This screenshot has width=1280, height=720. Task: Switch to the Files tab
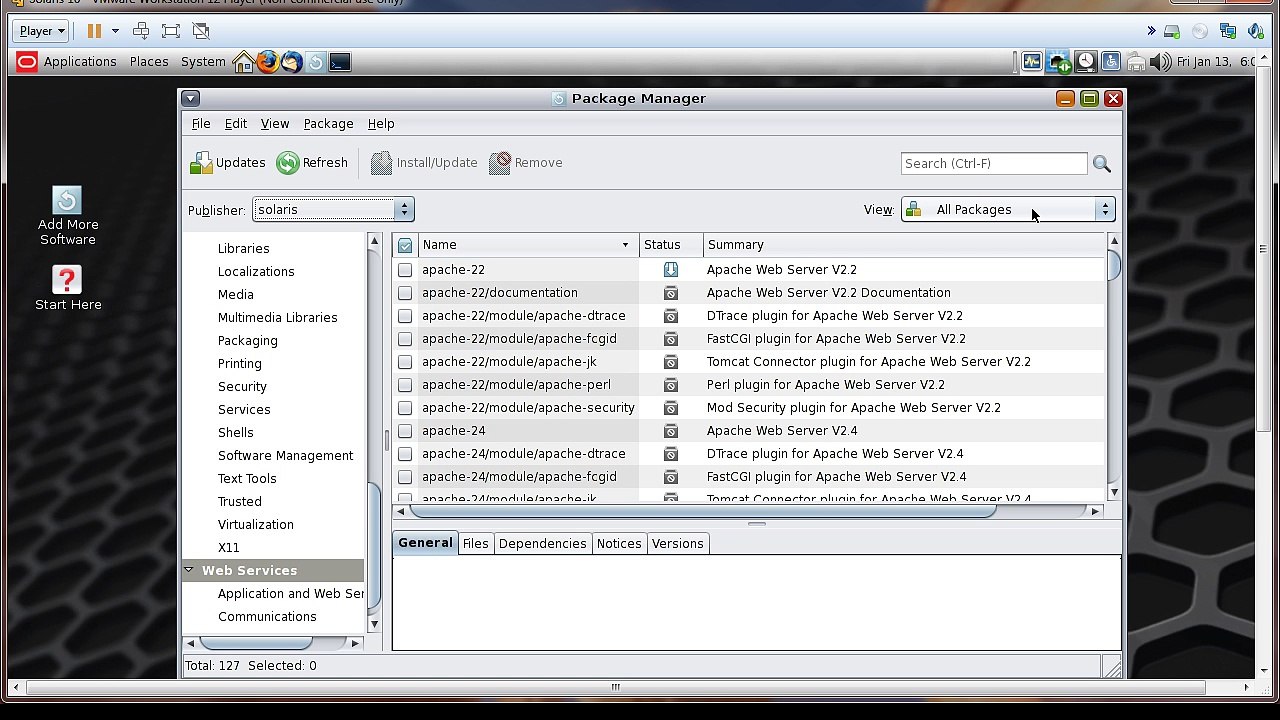coord(475,544)
